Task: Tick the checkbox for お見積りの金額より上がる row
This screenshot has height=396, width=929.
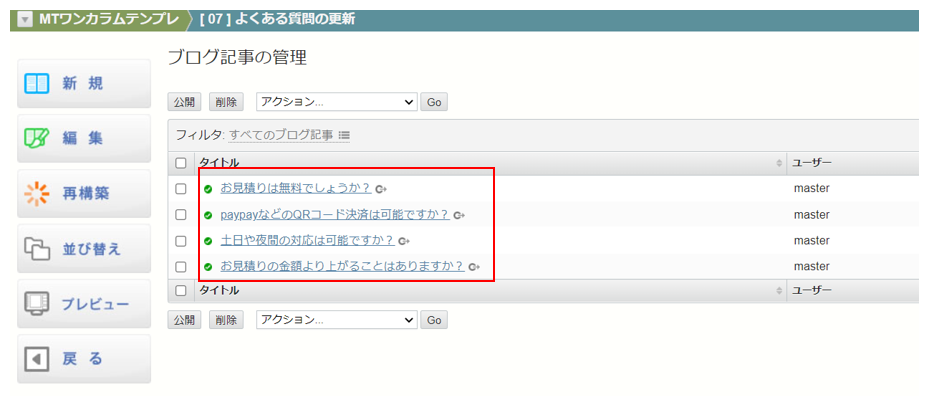Action: [x=181, y=267]
